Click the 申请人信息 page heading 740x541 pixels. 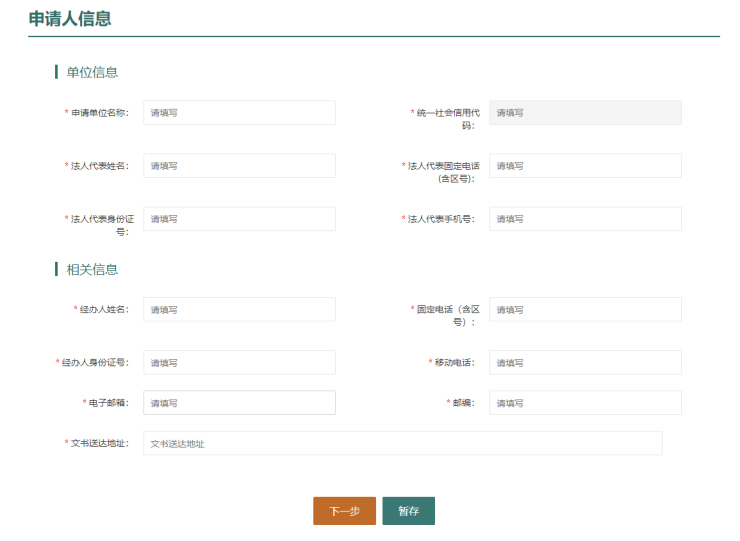click(x=70, y=18)
